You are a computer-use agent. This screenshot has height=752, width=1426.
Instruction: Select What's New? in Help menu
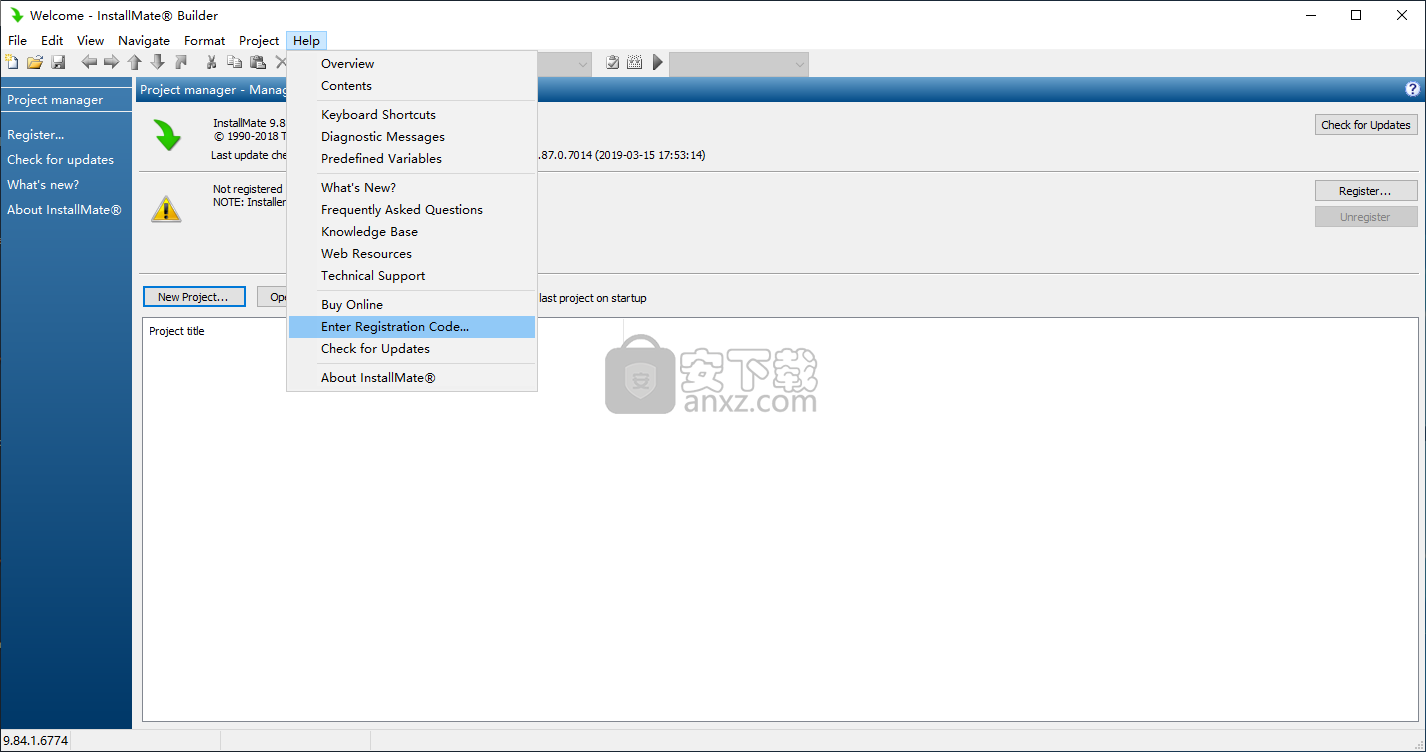[412, 187]
